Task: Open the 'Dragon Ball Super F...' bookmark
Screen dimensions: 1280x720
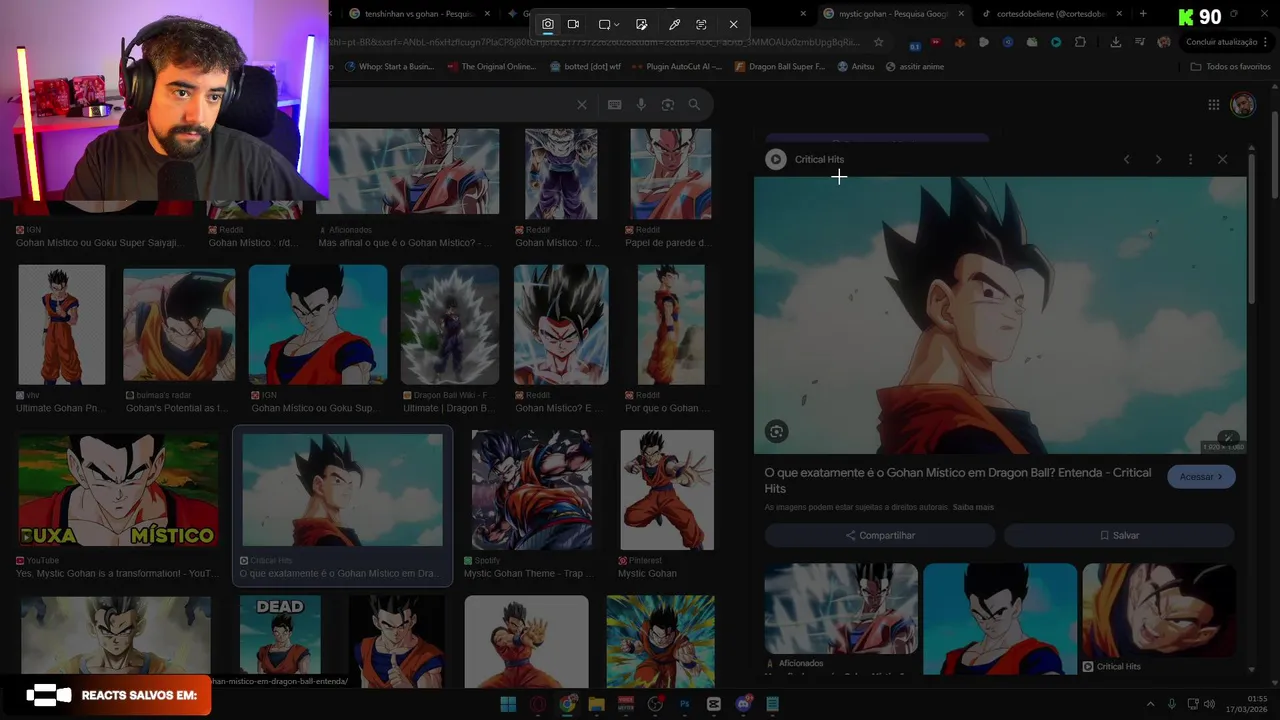Action: [x=780, y=67]
